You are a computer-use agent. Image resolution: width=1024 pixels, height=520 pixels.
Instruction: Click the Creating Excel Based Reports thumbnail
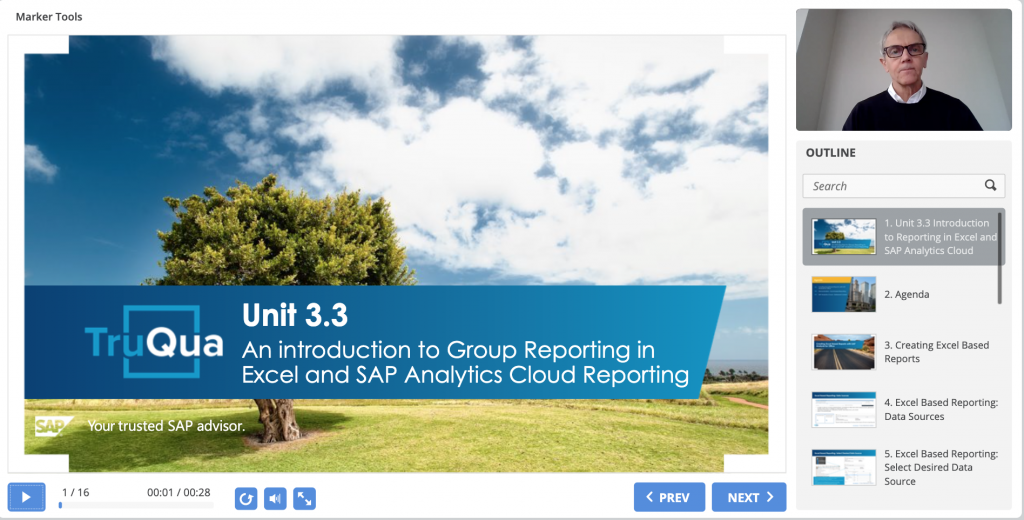(x=843, y=351)
